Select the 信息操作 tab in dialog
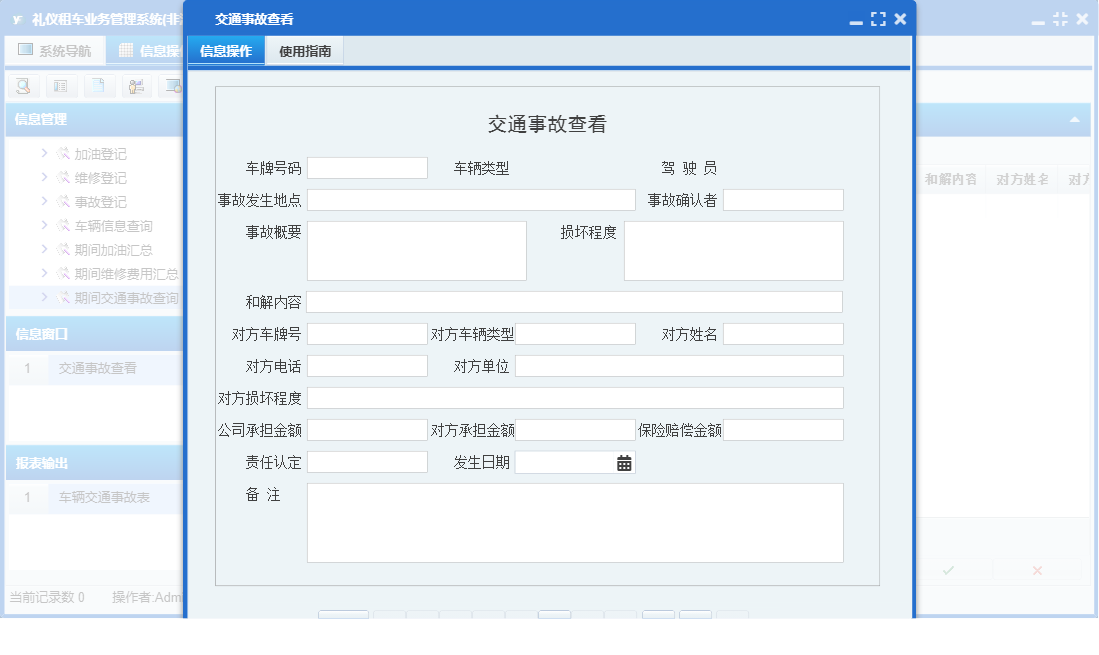 pyautogui.click(x=226, y=51)
